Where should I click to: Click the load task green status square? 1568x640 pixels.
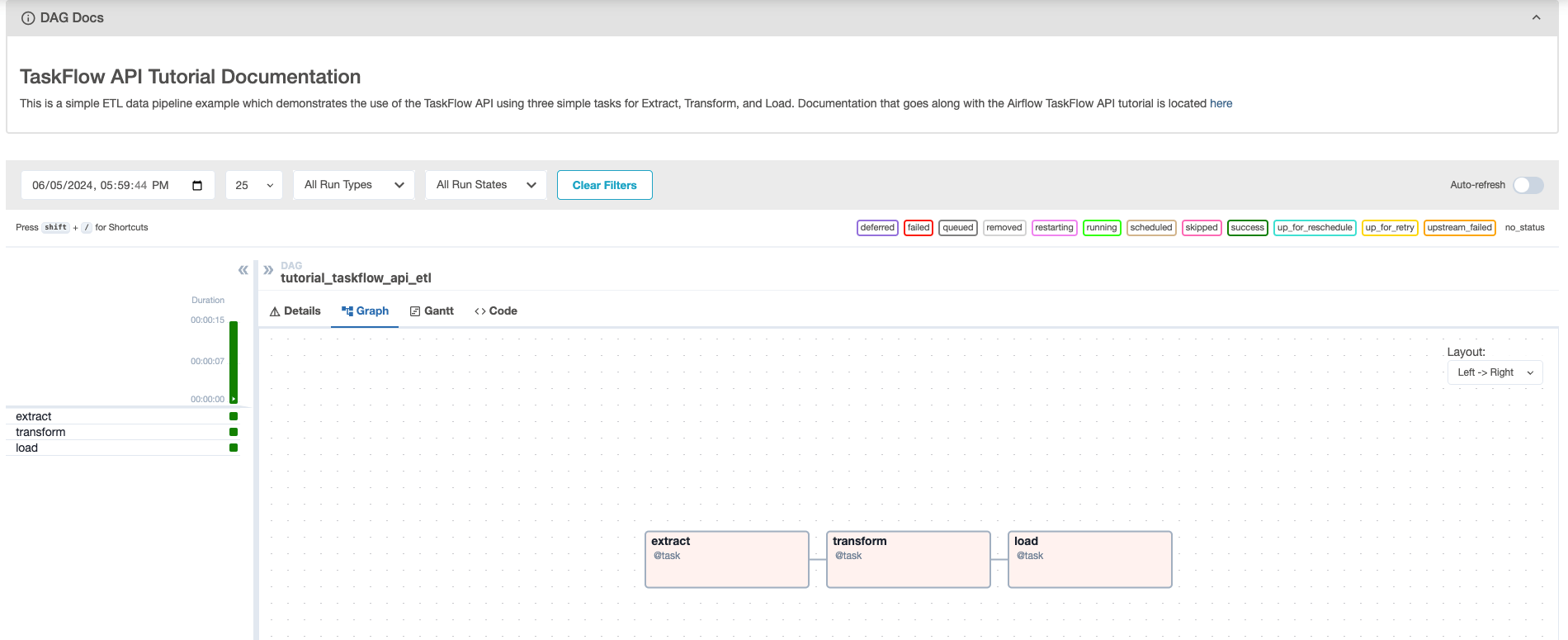234,448
